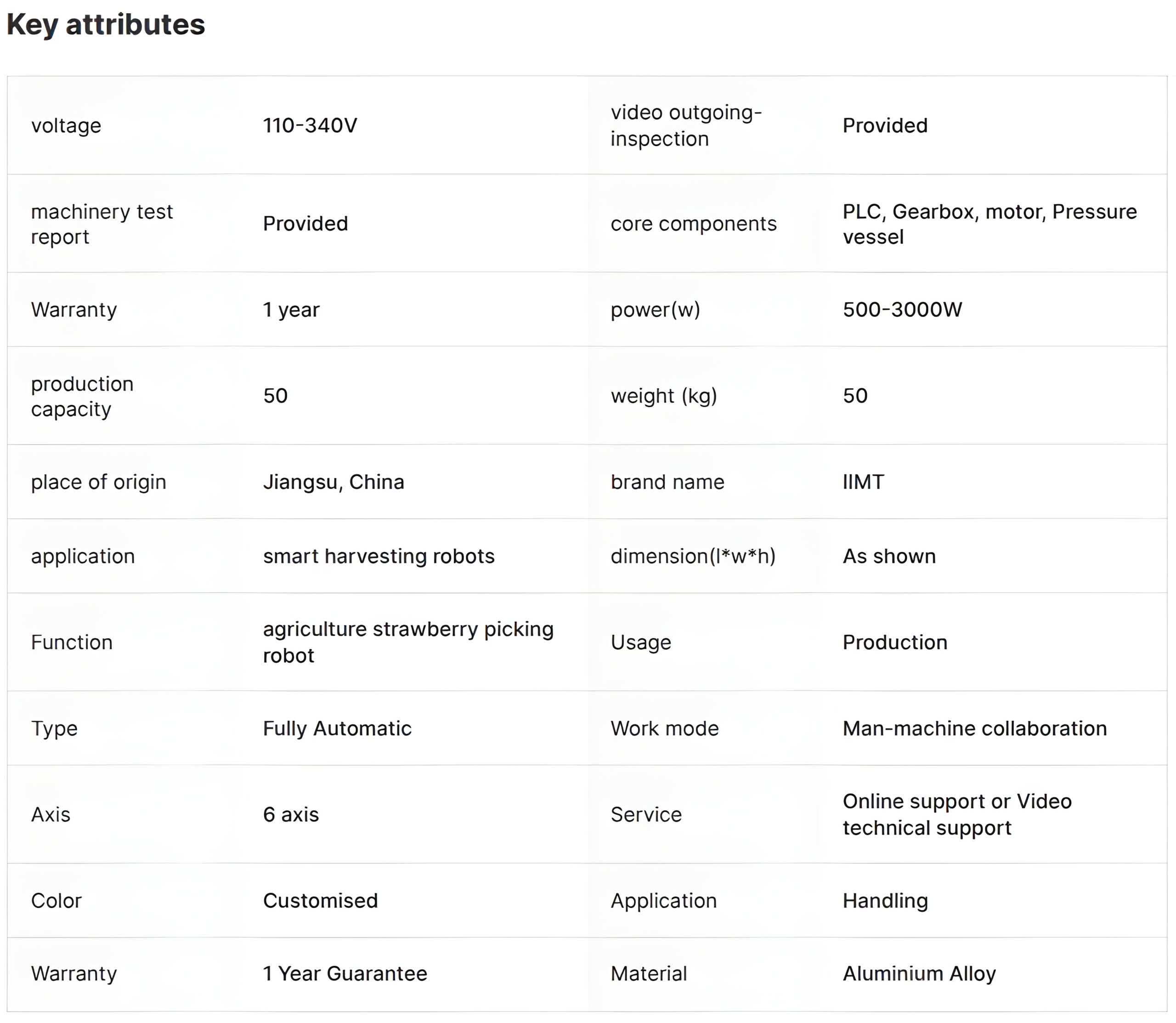Click the Customised color value
This screenshot has height=1023, width=1176.
point(320,901)
